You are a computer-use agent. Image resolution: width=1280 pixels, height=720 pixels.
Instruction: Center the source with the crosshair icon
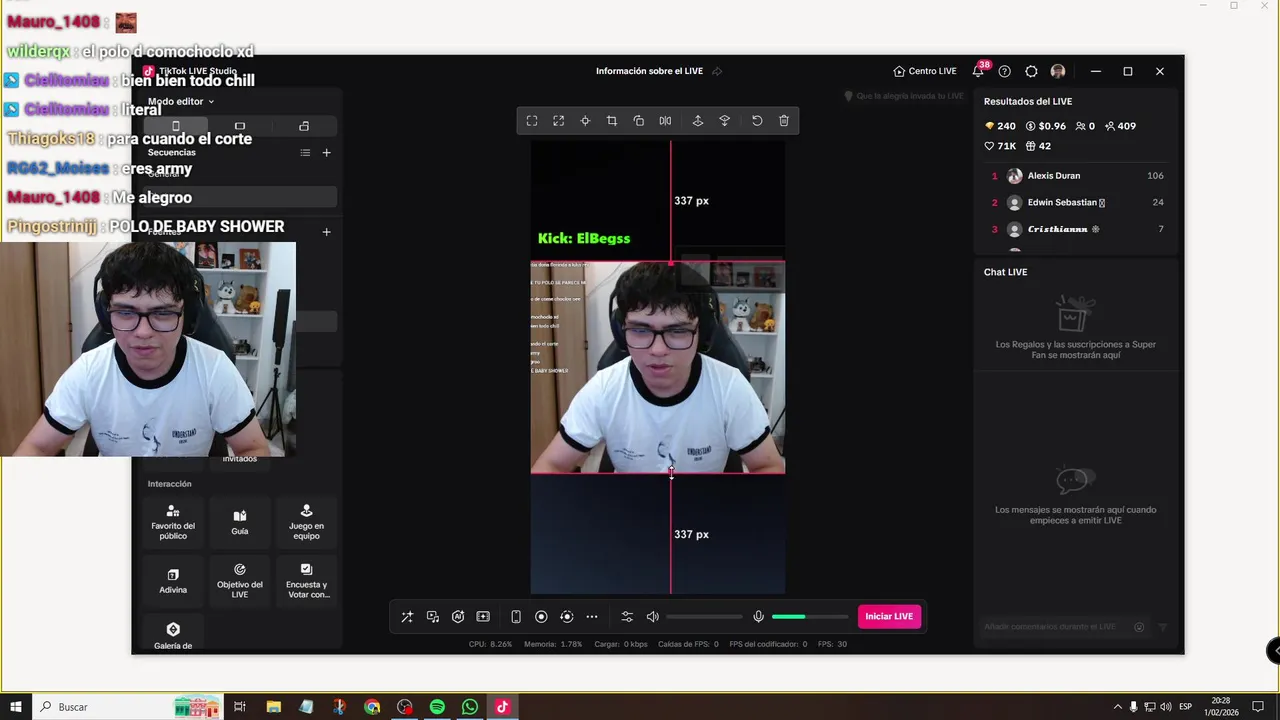point(585,121)
